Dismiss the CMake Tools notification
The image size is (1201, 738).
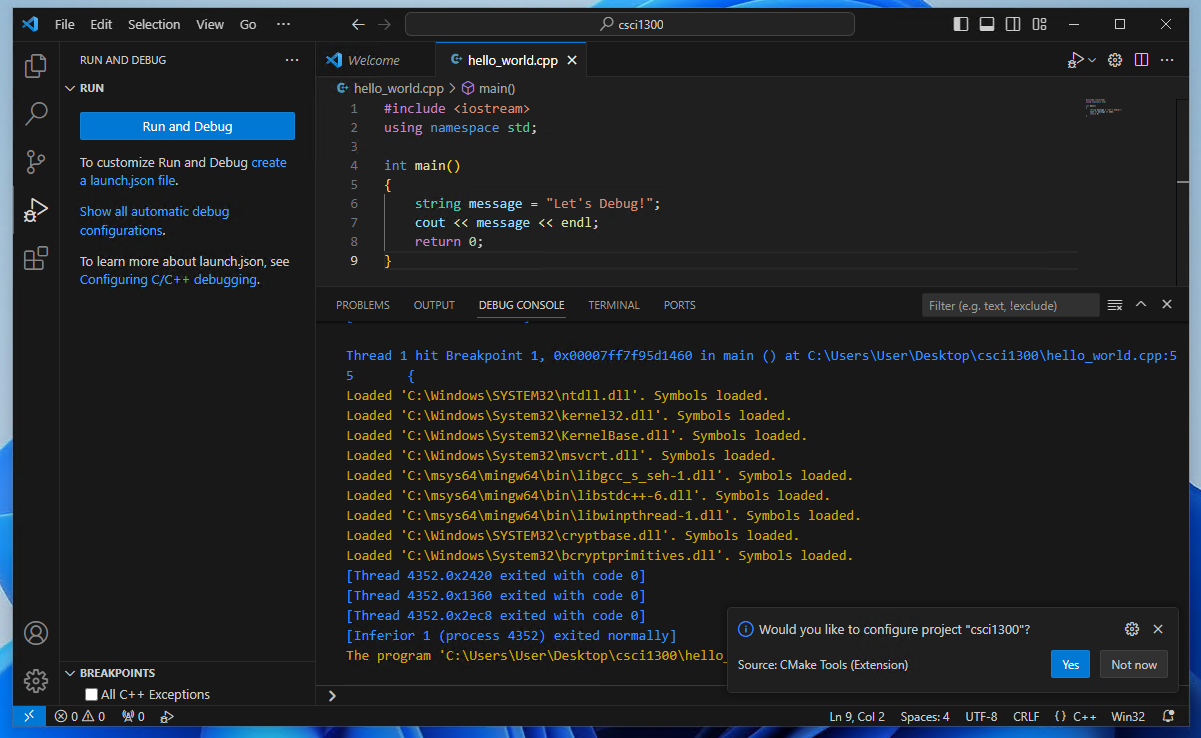click(1158, 629)
